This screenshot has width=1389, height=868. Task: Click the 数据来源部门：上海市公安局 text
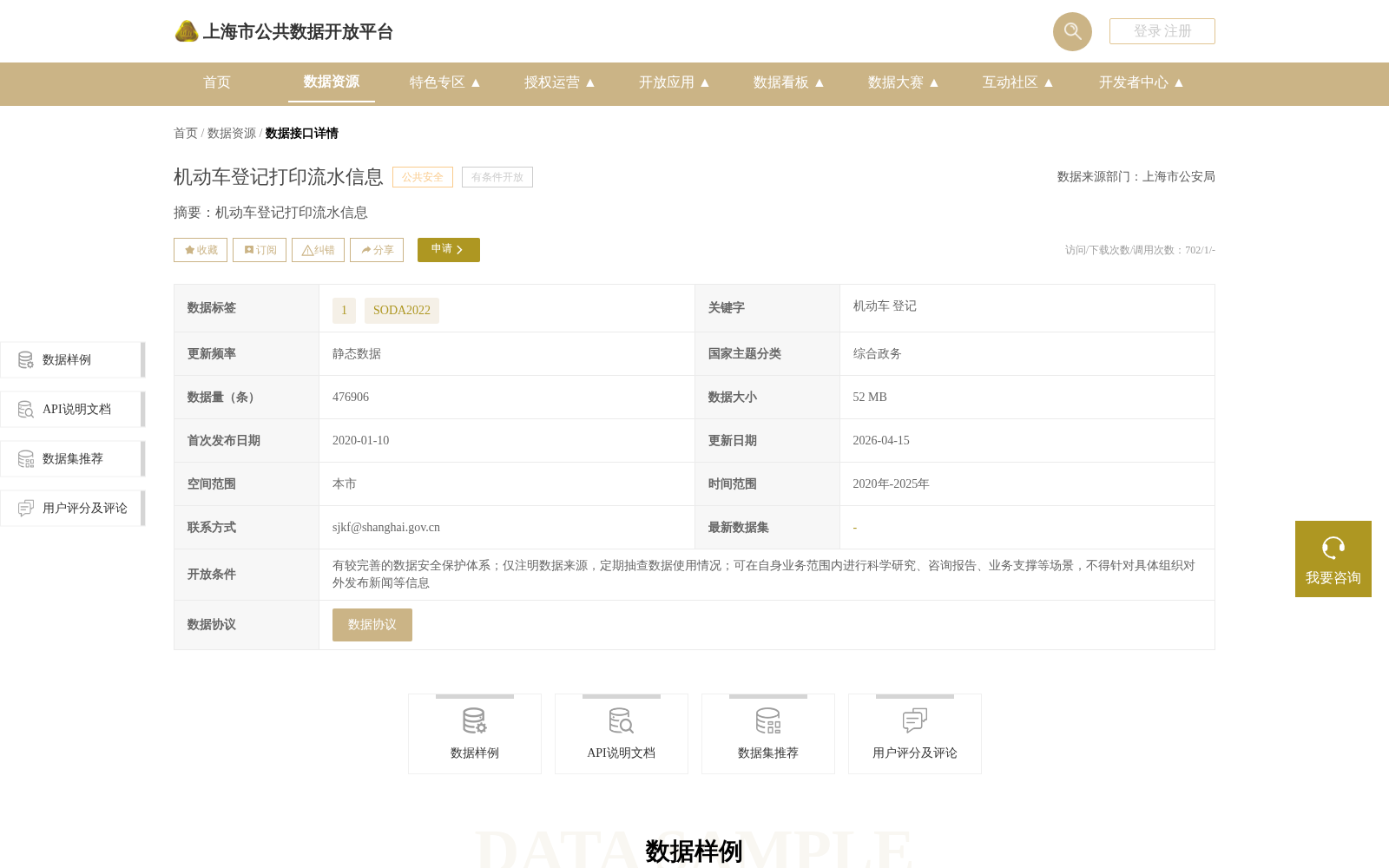click(1136, 177)
